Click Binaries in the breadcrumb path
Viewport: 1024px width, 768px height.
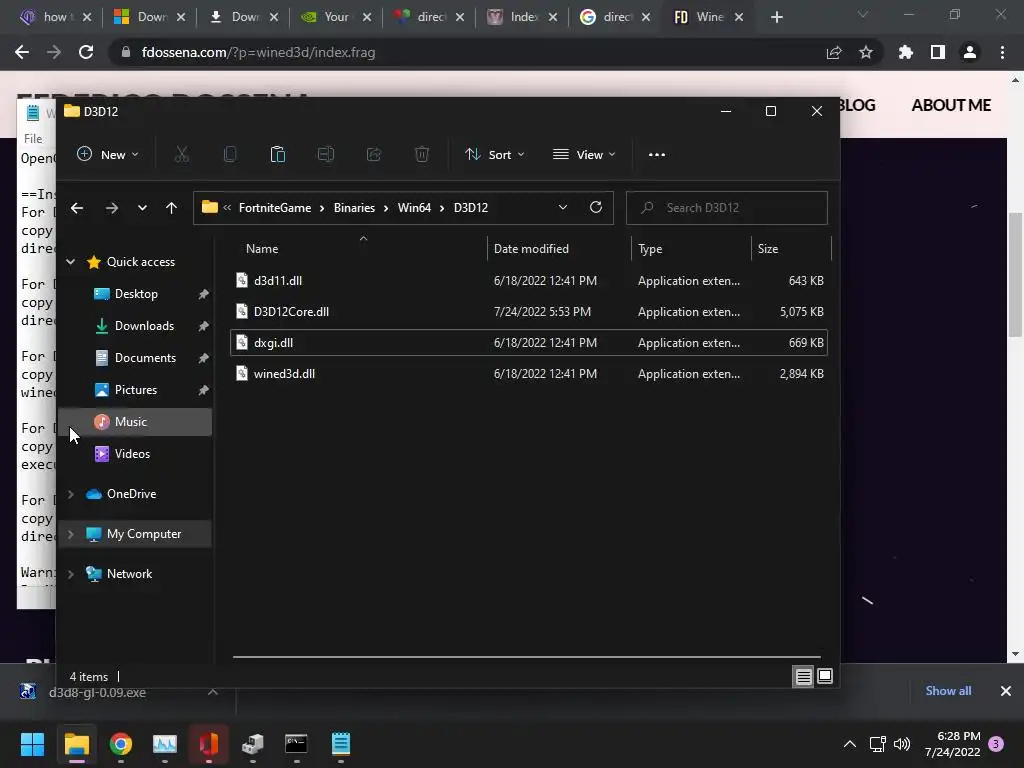[354, 208]
